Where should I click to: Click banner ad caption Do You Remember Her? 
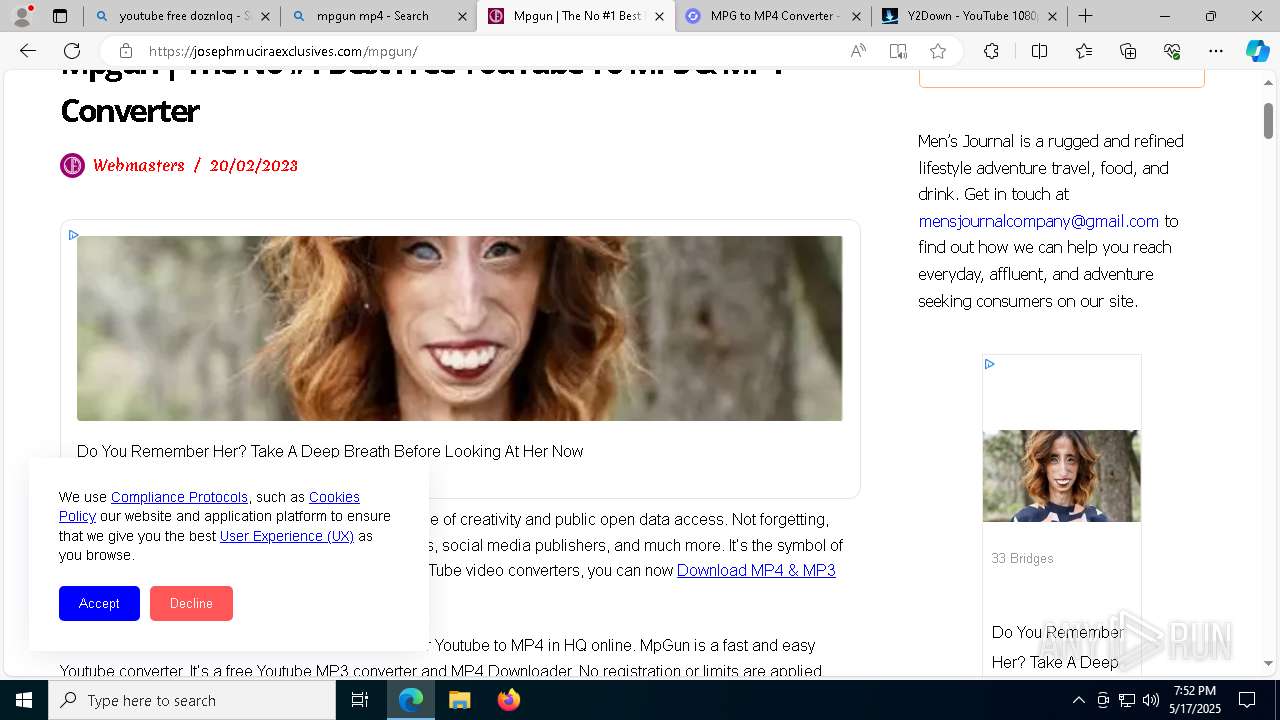tap(330, 451)
